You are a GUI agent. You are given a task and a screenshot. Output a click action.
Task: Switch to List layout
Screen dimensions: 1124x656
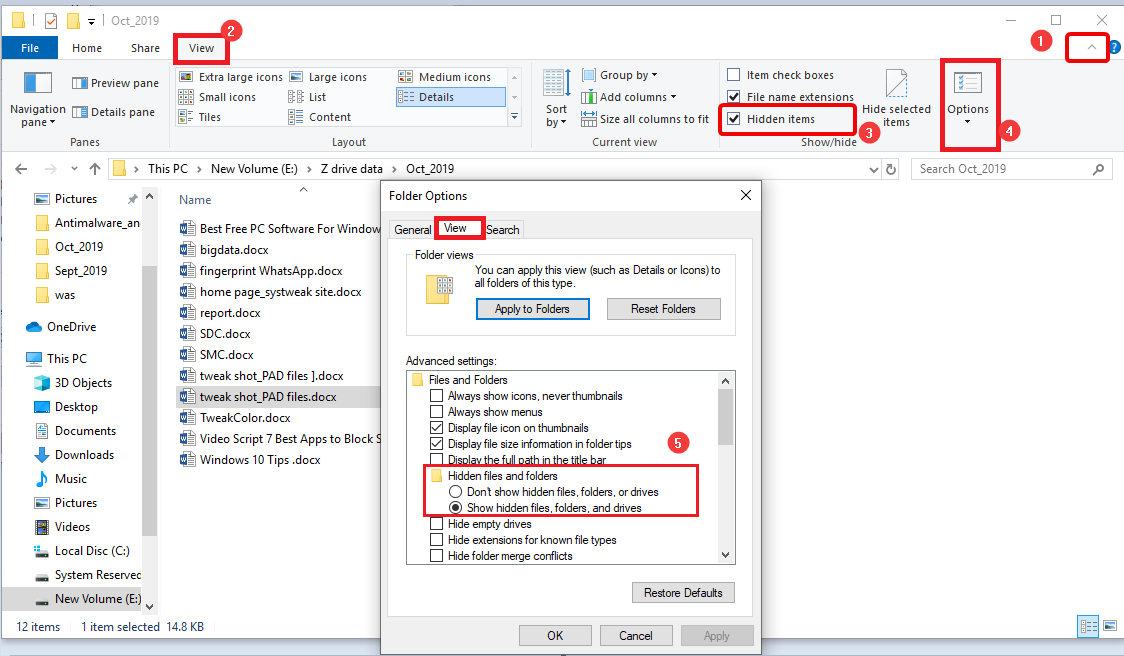tap(308, 97)
